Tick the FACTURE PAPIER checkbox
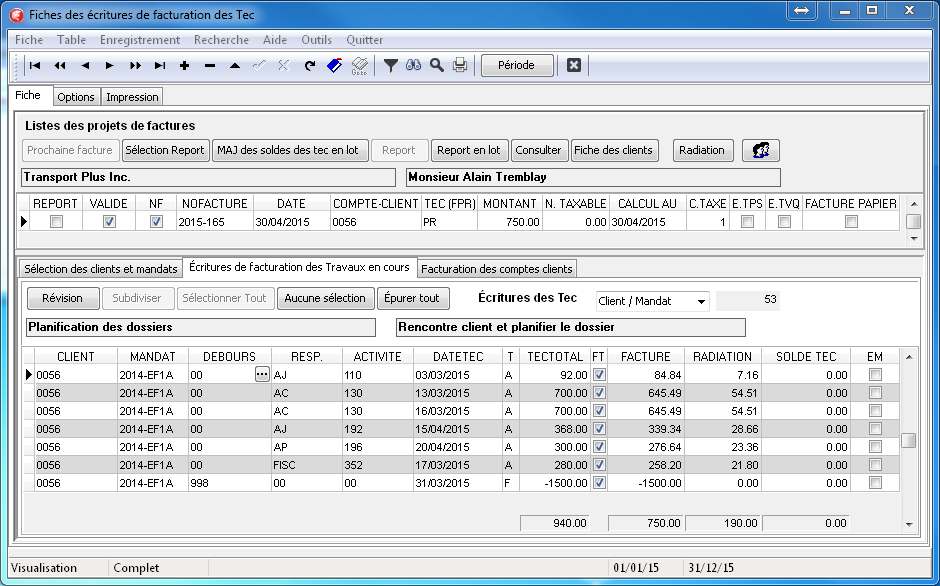The height and width of the screenshot is (586, 940). tap(851, 222)
